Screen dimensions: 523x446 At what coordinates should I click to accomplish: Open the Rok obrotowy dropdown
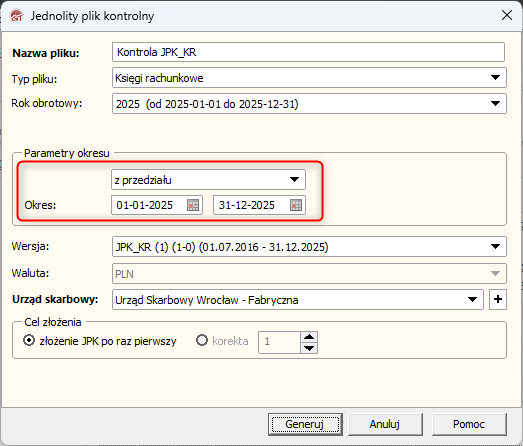pyautogui.click(x=495, y=104)
